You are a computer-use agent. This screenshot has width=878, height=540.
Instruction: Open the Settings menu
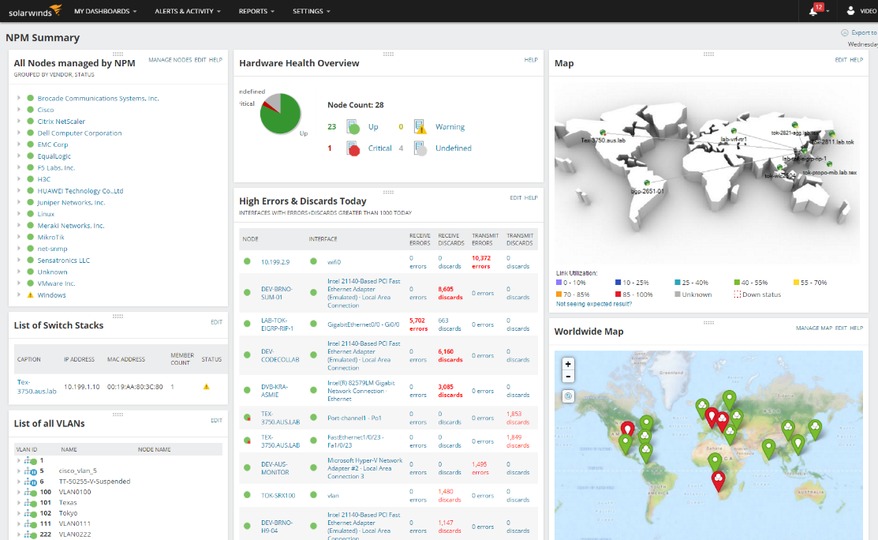(x=311, y=11)
